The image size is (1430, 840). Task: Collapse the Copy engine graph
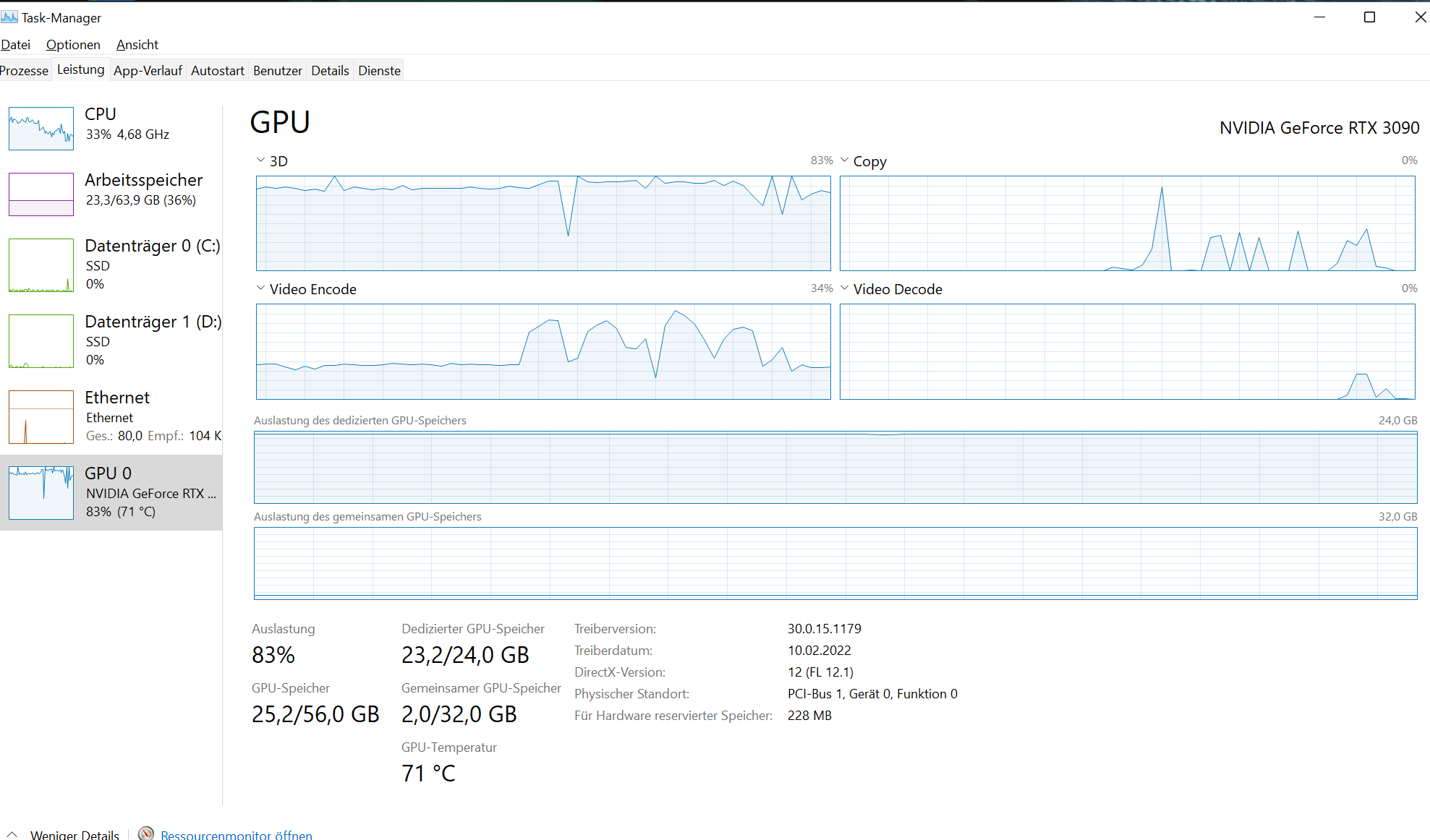coord(844,160)
